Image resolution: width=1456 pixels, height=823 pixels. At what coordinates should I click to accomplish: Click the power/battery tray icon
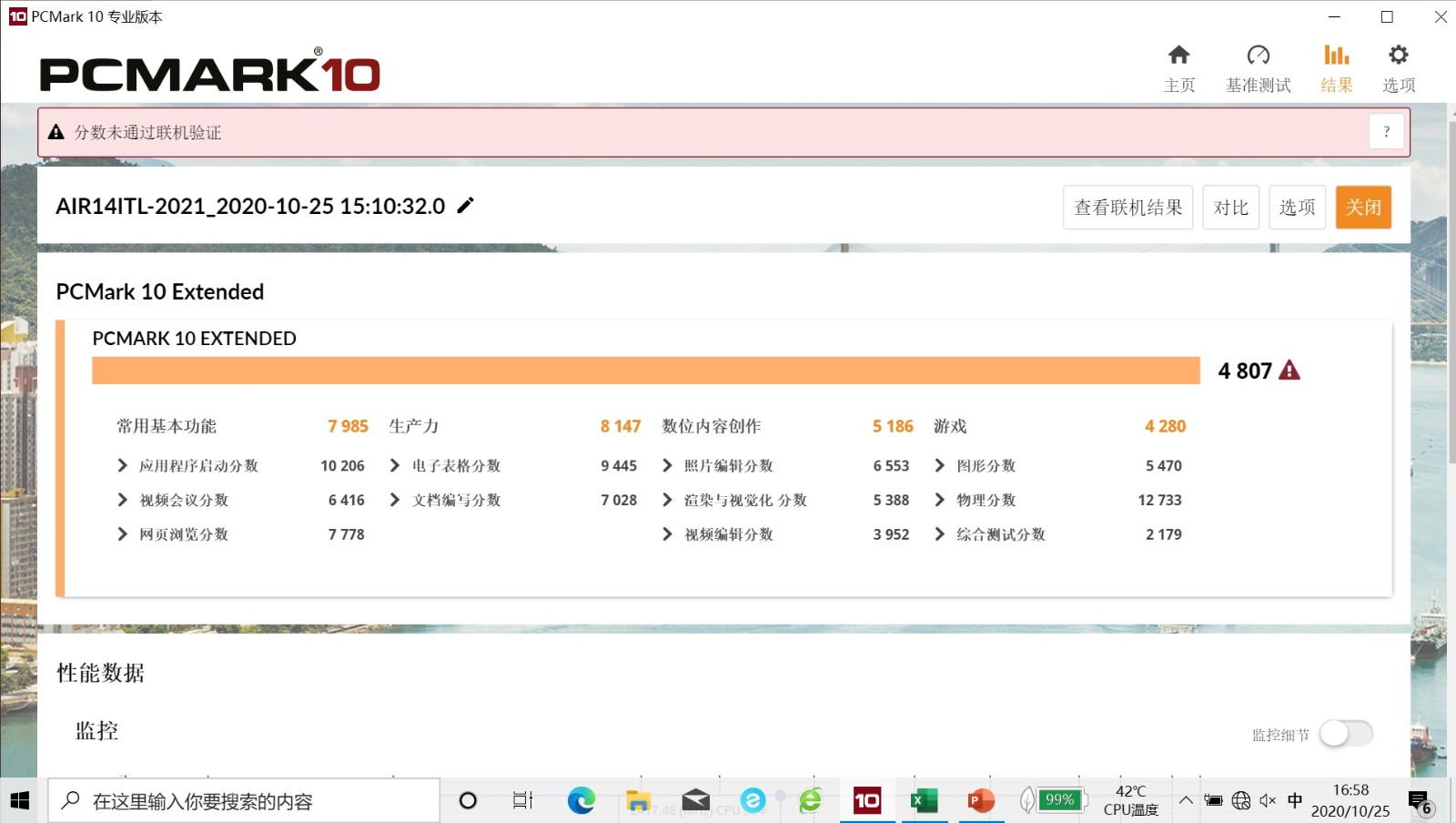[1213, 801]
